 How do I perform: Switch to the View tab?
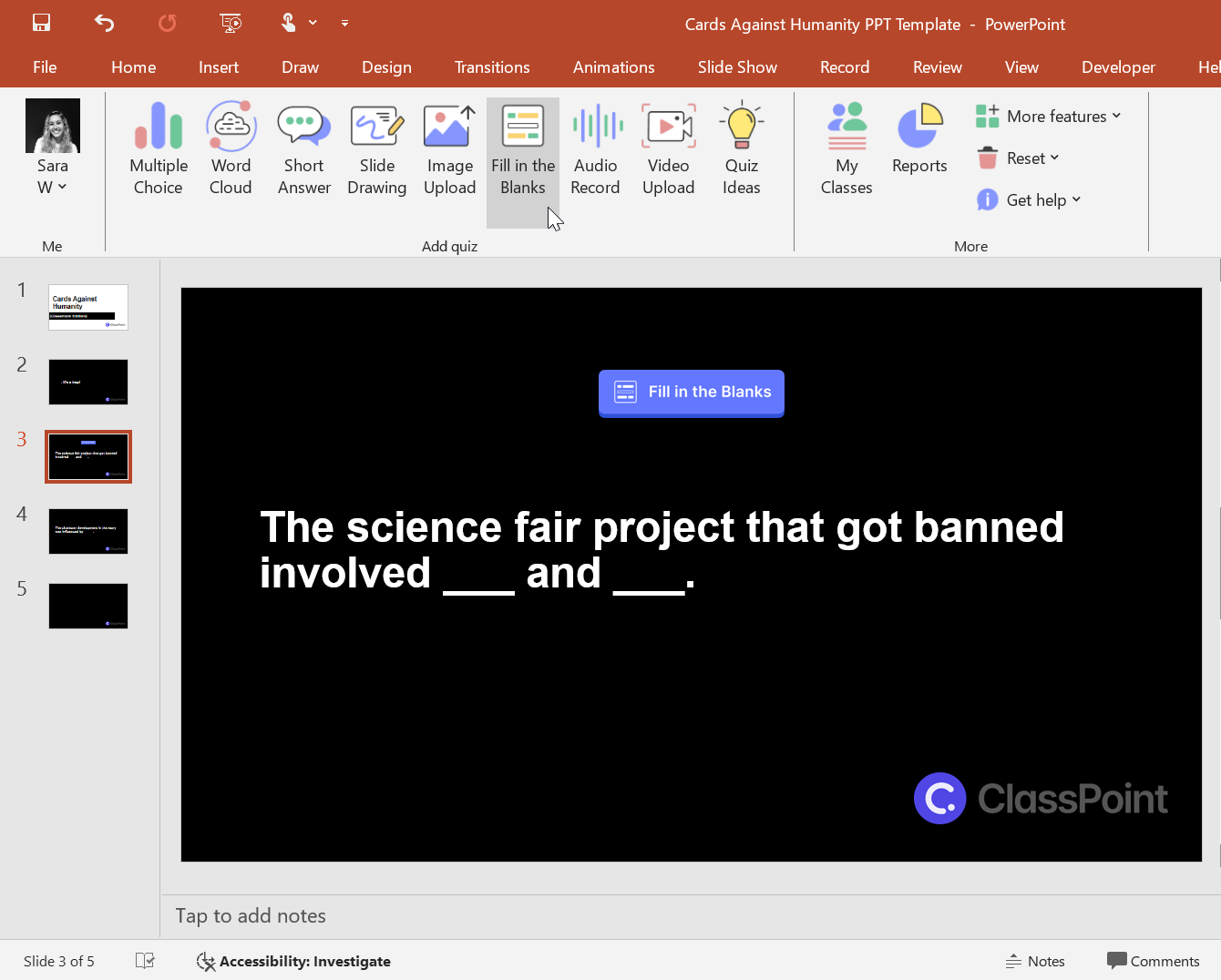1021,67
